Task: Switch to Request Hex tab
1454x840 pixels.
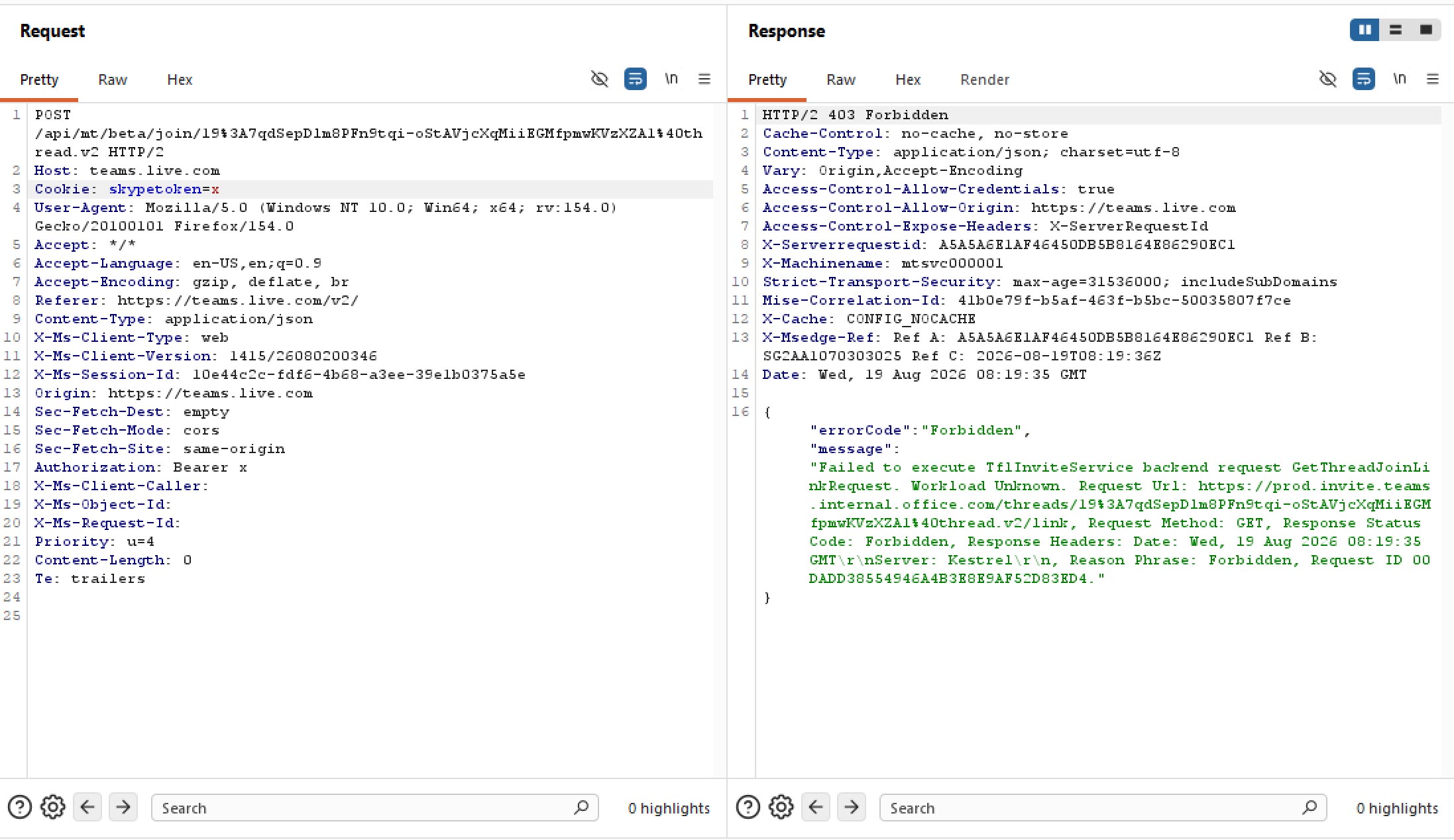Action: (x=180, y=79)
